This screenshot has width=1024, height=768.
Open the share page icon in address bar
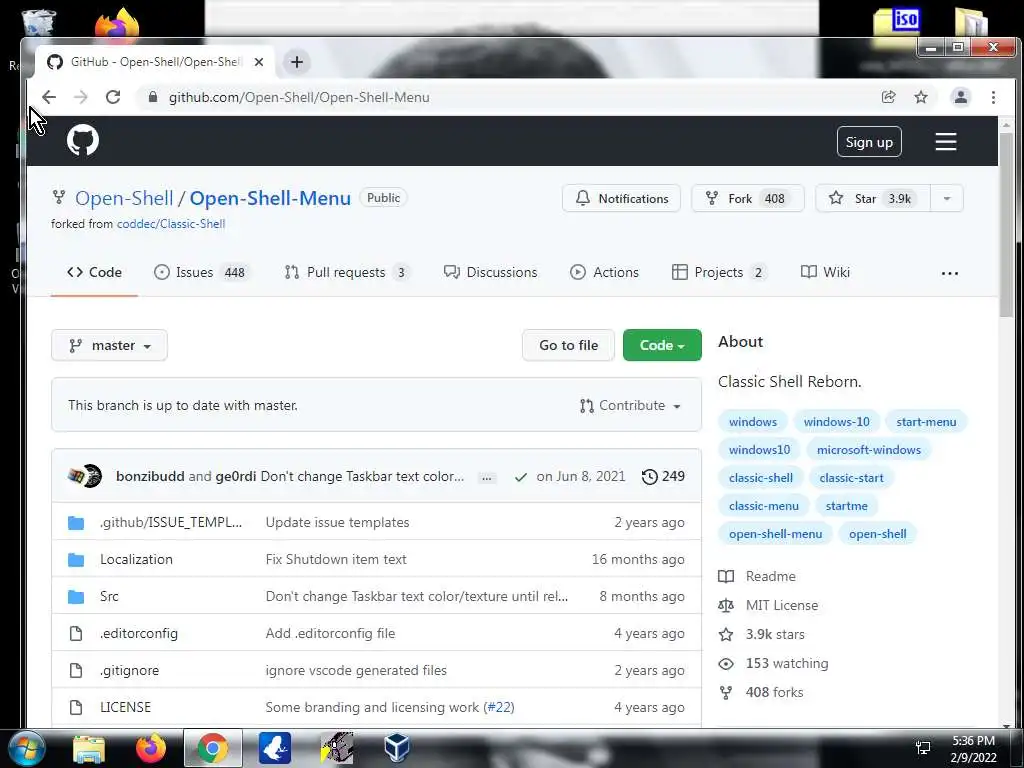tap(888, 97)
